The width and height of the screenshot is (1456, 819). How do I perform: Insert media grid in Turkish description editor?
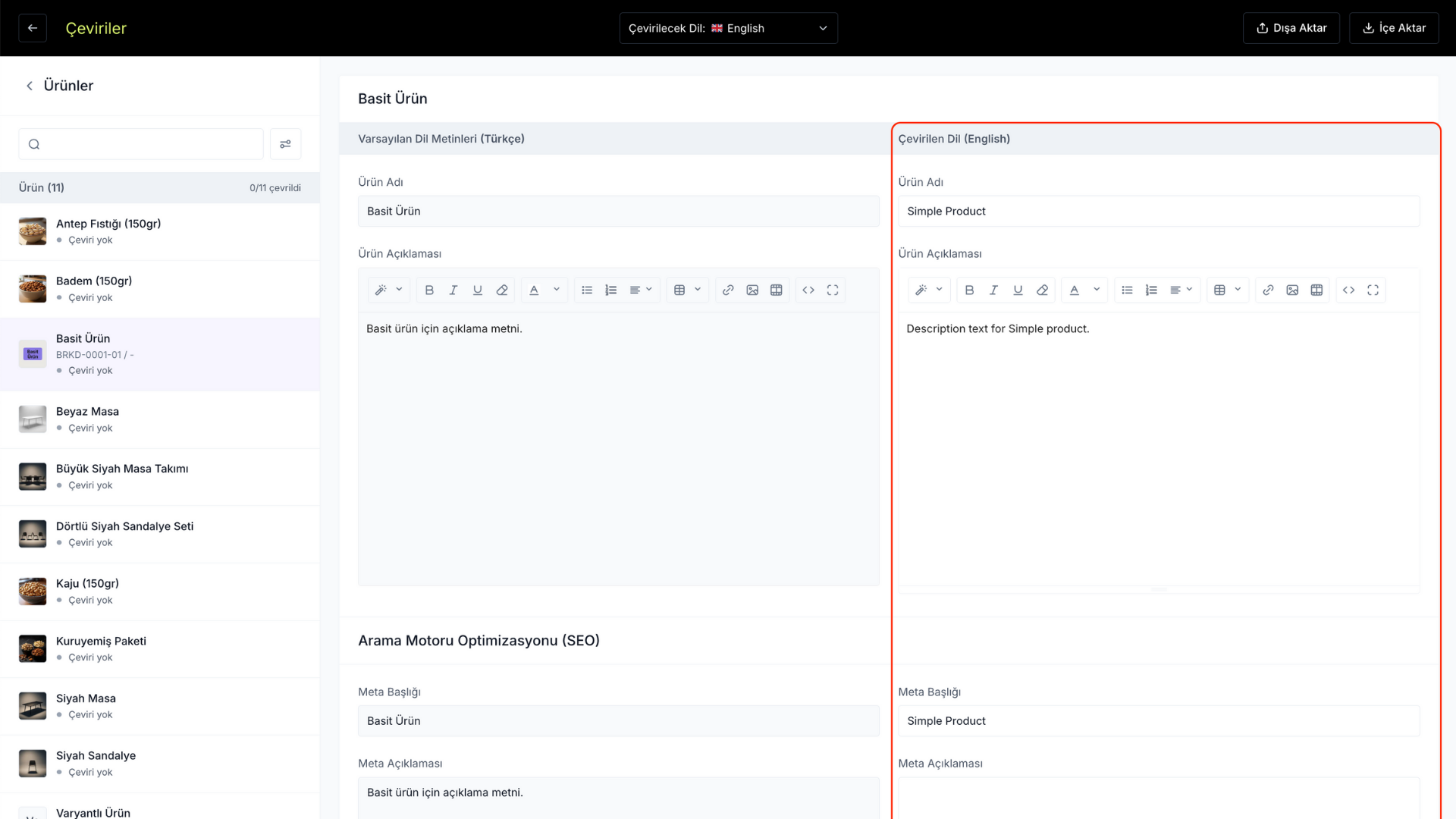(x=777, y=290)
